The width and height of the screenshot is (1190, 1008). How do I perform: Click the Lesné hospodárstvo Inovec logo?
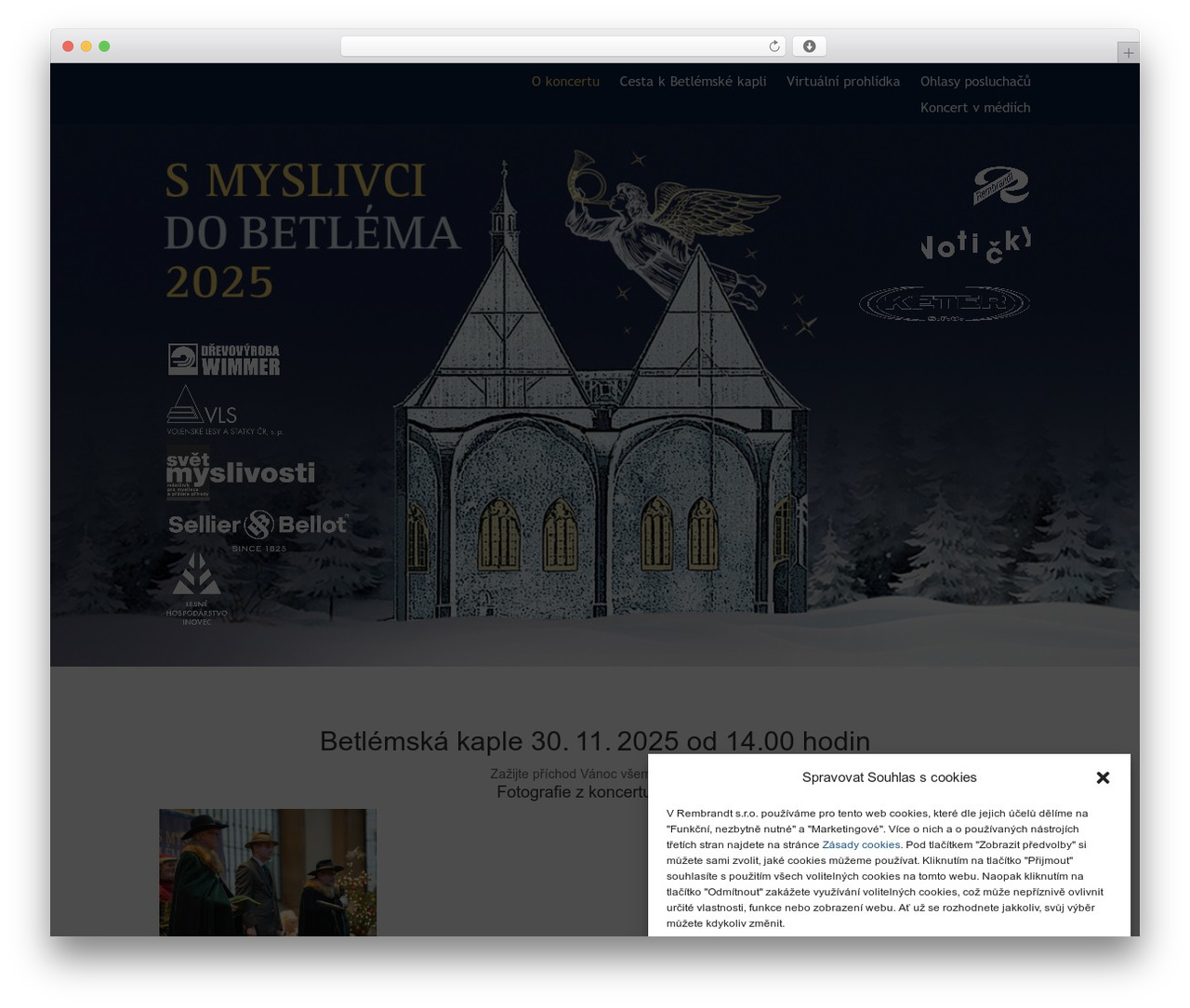click(x=196, y=590)
